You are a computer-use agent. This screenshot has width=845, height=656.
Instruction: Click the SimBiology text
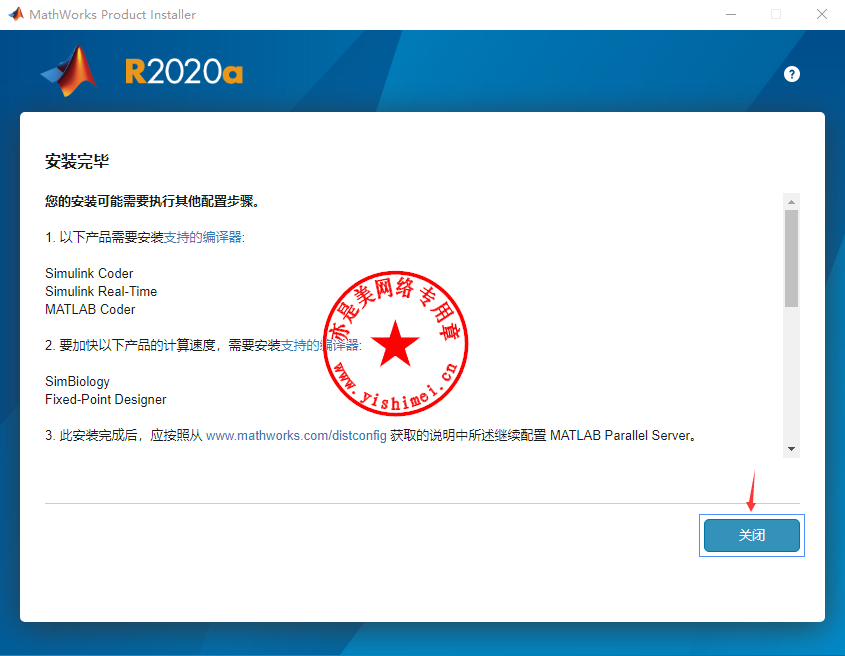(x=78, y=382)
